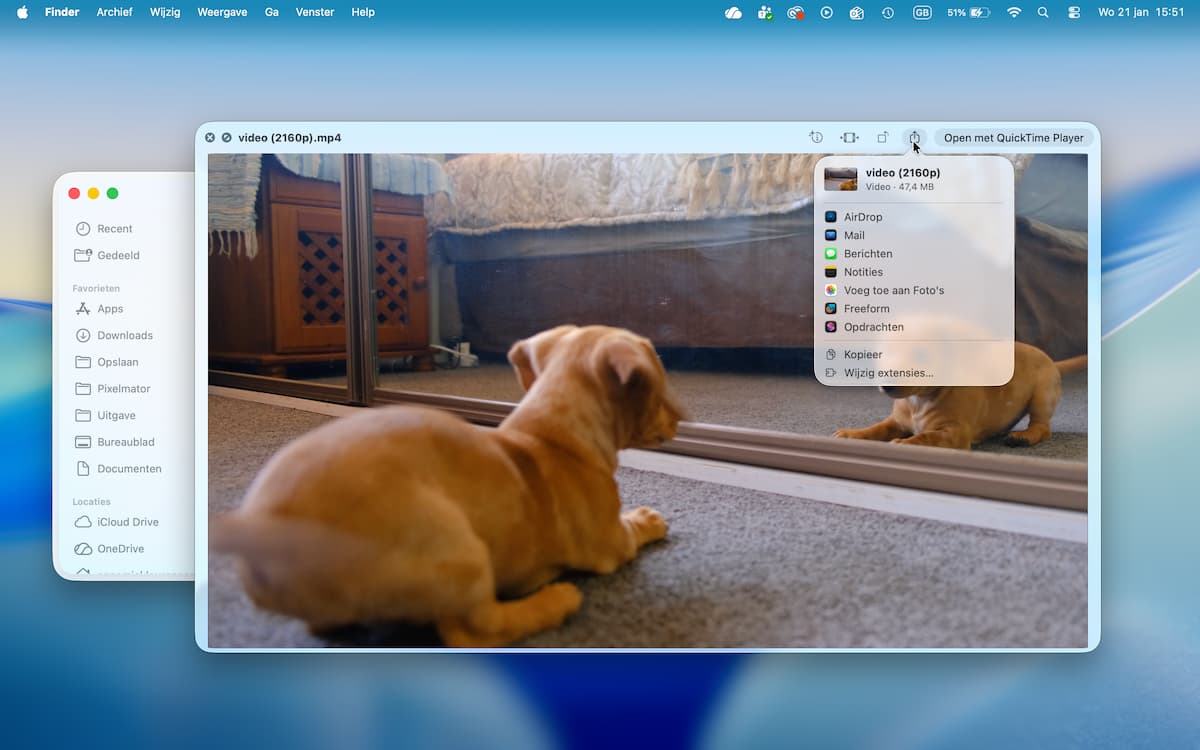Click the full-screen icon beside video title

(227, 138)
